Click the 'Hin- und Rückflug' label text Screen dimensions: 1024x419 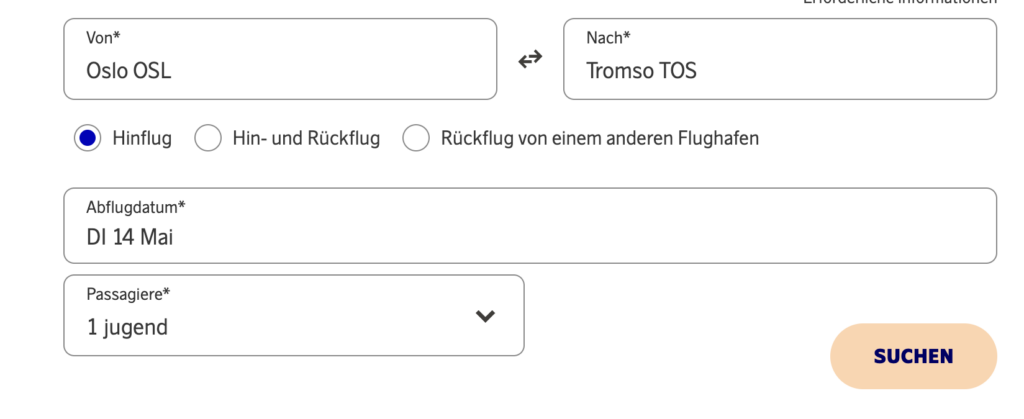point(306,138)
